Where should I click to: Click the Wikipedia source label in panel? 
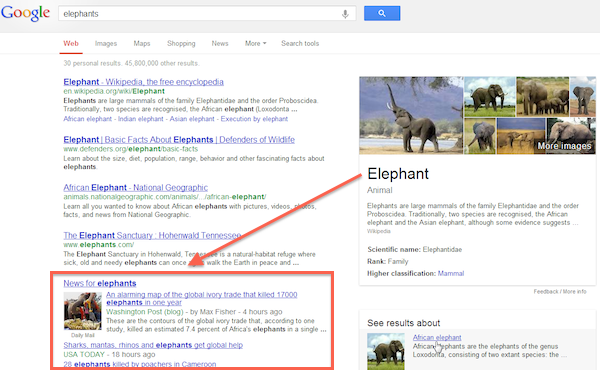click(378, 231)
